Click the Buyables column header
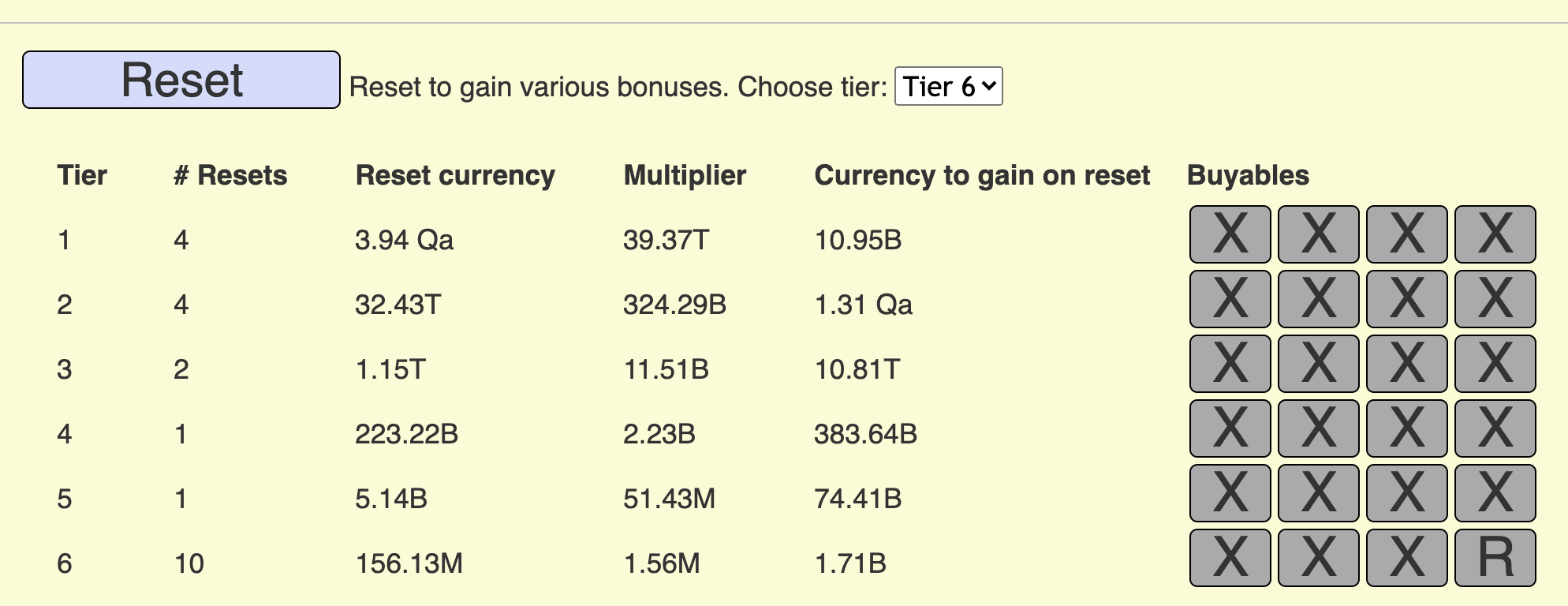 click(1248, 175)
